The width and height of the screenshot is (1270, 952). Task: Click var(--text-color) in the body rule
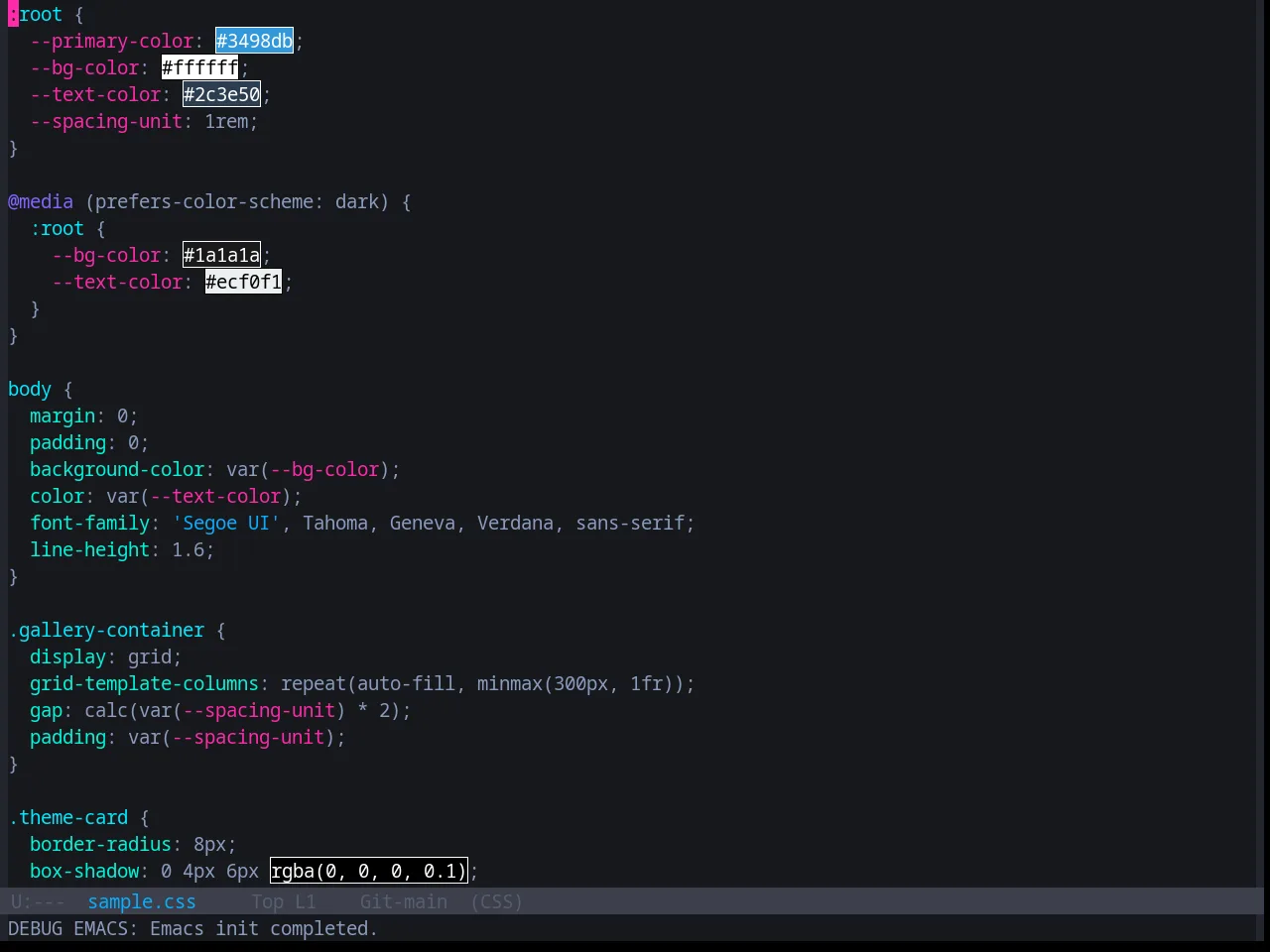[x=199, y=496]
